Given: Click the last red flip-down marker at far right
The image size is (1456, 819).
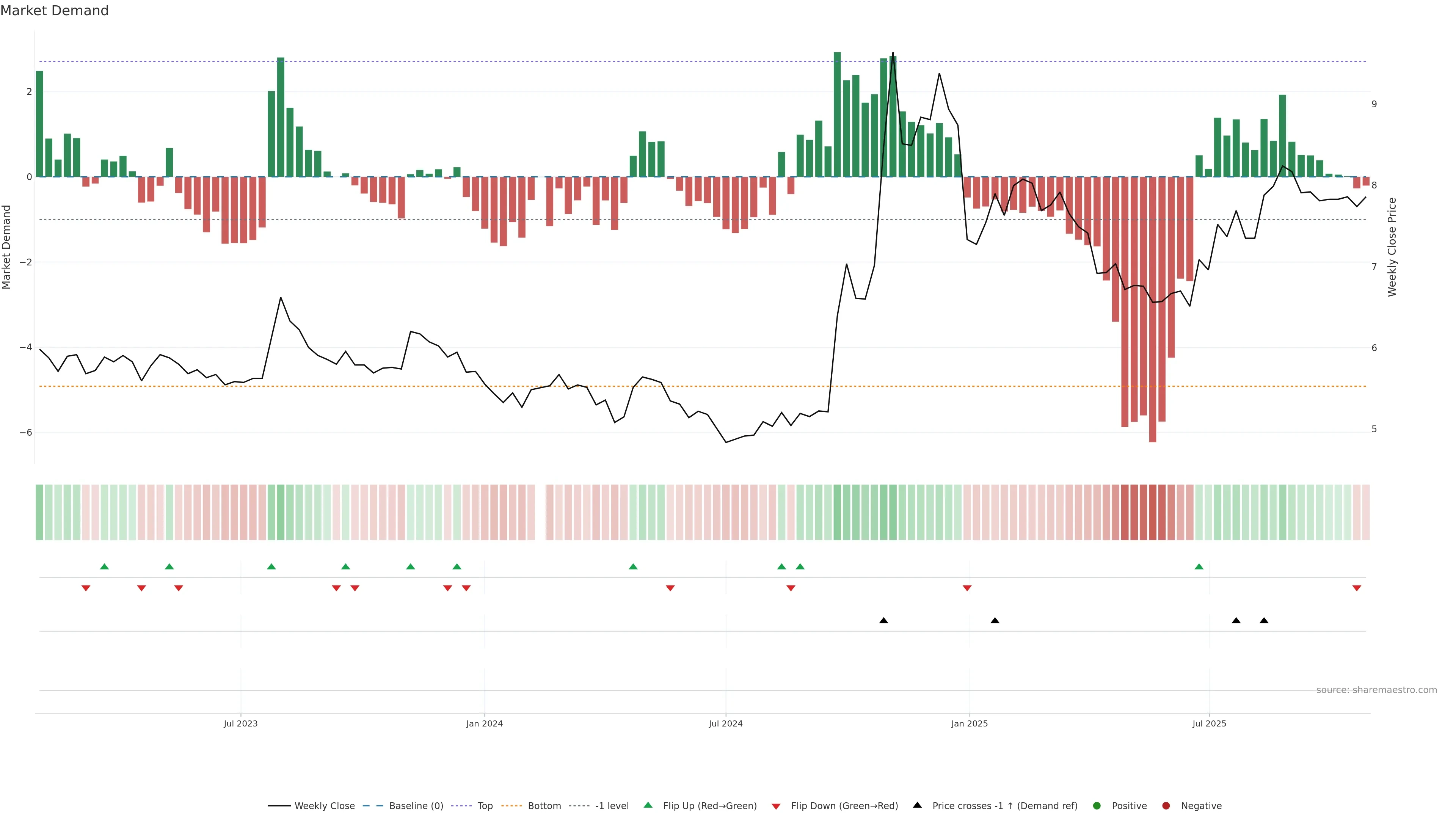Looking at the screenshot, I should 1357,588.
